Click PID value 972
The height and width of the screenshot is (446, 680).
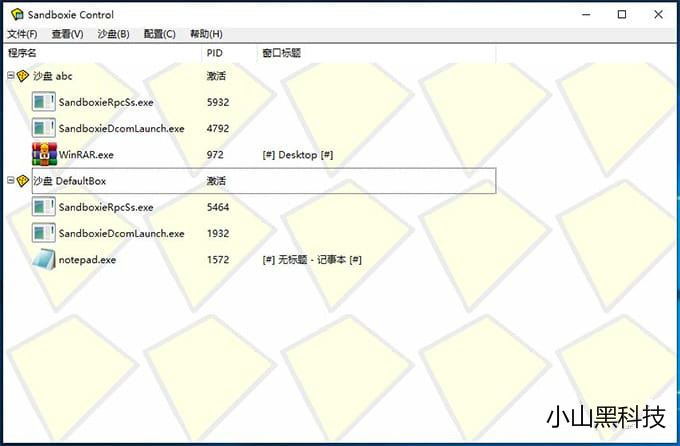coord(215,155)
